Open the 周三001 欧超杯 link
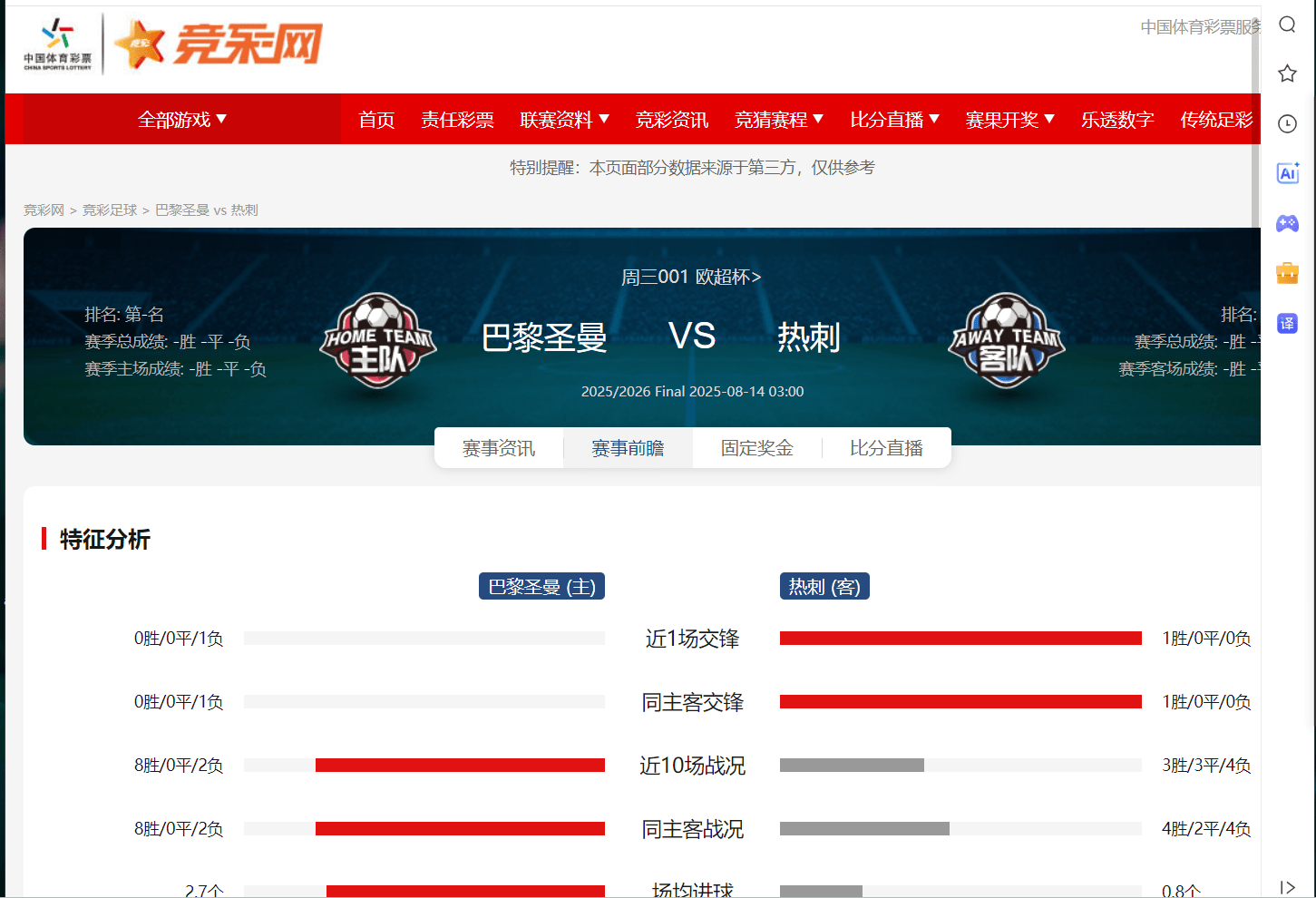Viewport: 1316px width, 898px height. [691, 277]
